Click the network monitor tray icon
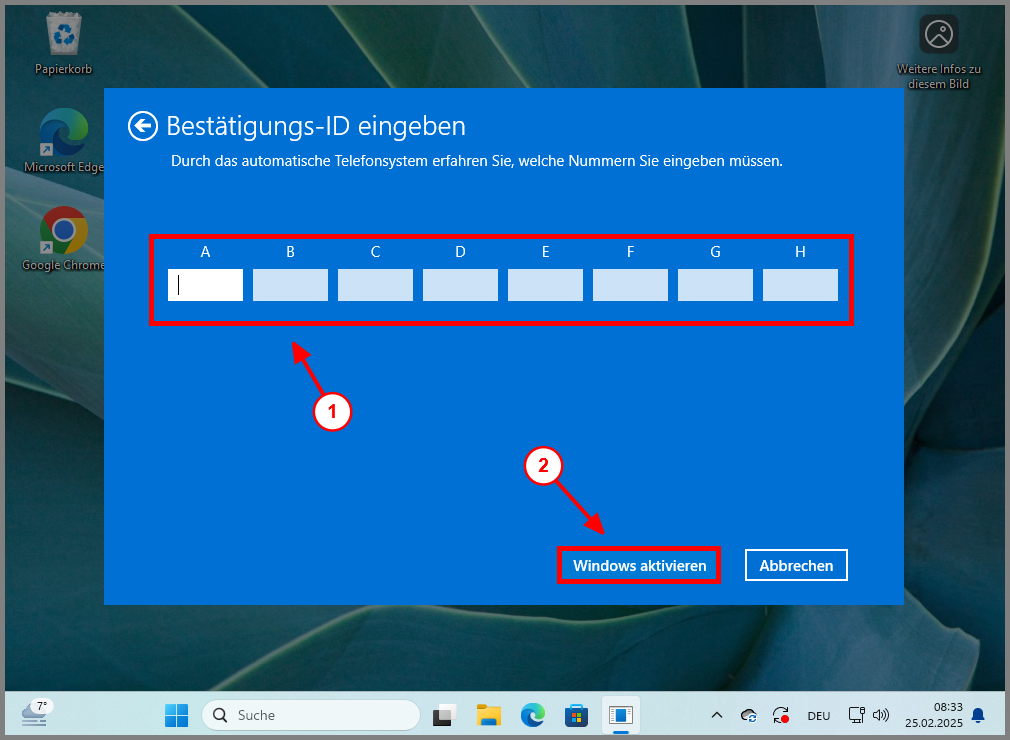 point(857,715)
